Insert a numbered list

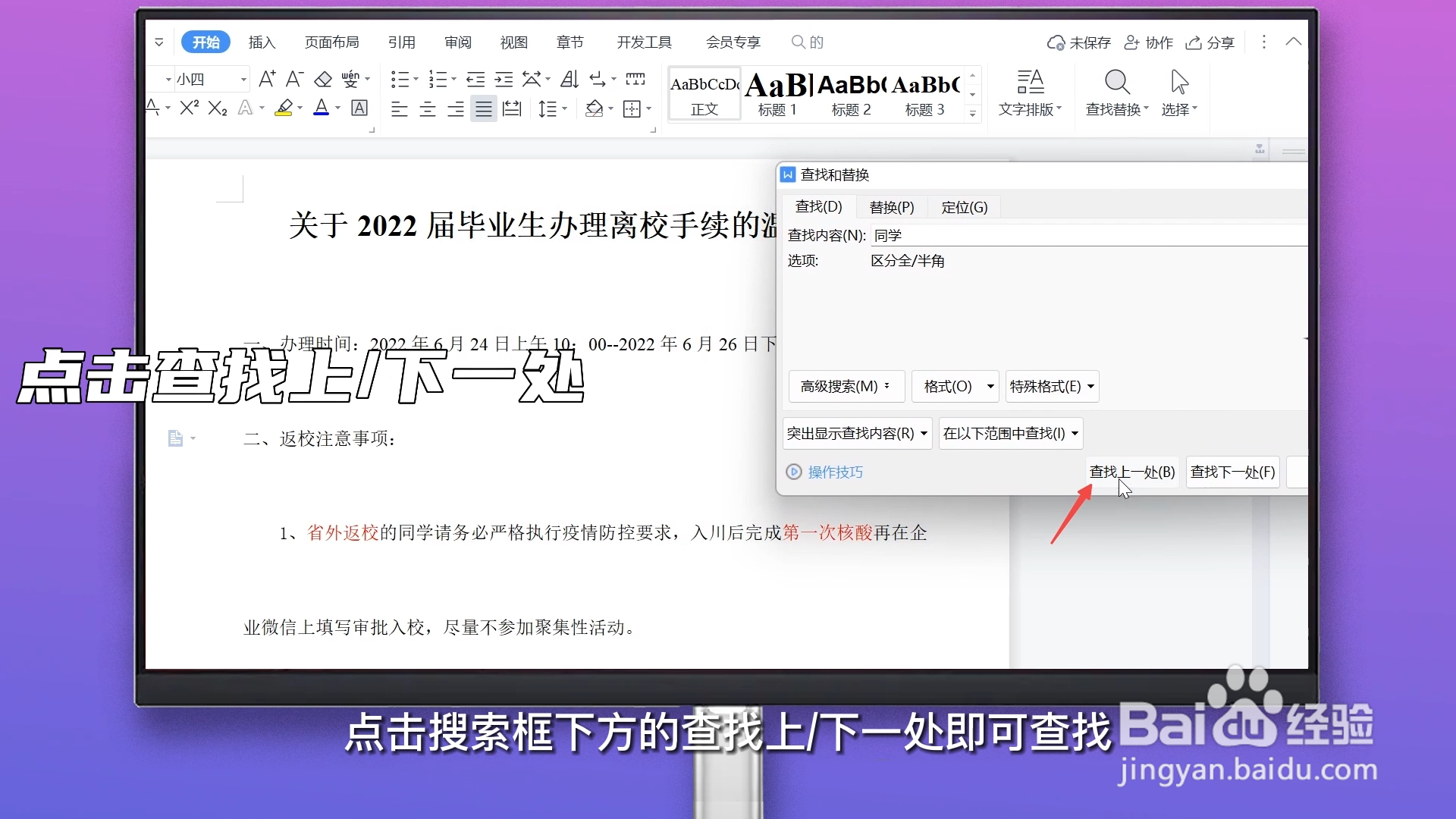pos(438,79)
